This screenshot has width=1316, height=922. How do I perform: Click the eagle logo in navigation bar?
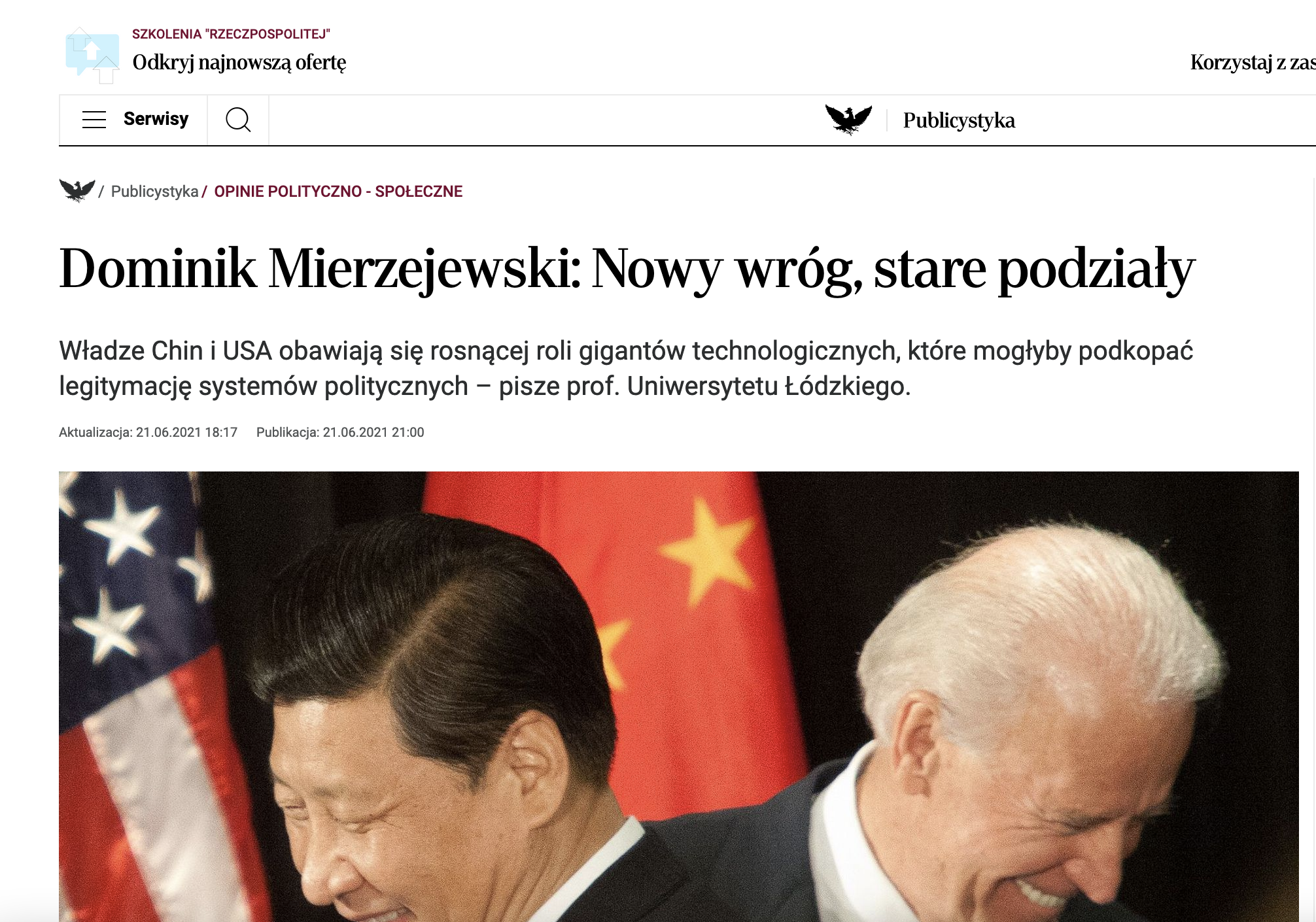[x=848, y=120]
